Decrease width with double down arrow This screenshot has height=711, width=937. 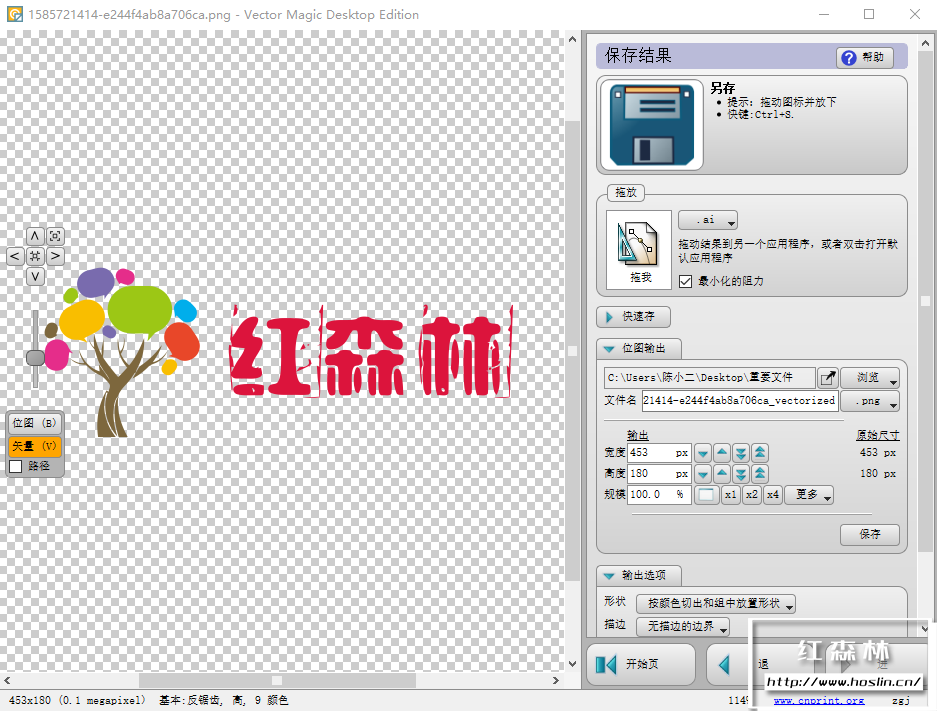coord(741,453)
